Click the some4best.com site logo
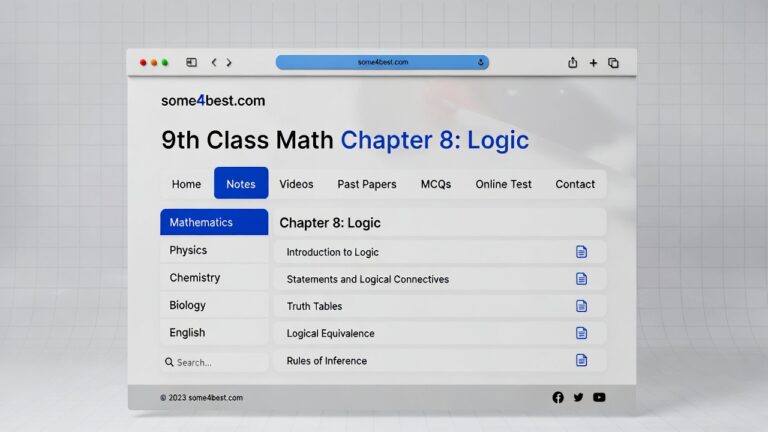 (x=213, y=100)
